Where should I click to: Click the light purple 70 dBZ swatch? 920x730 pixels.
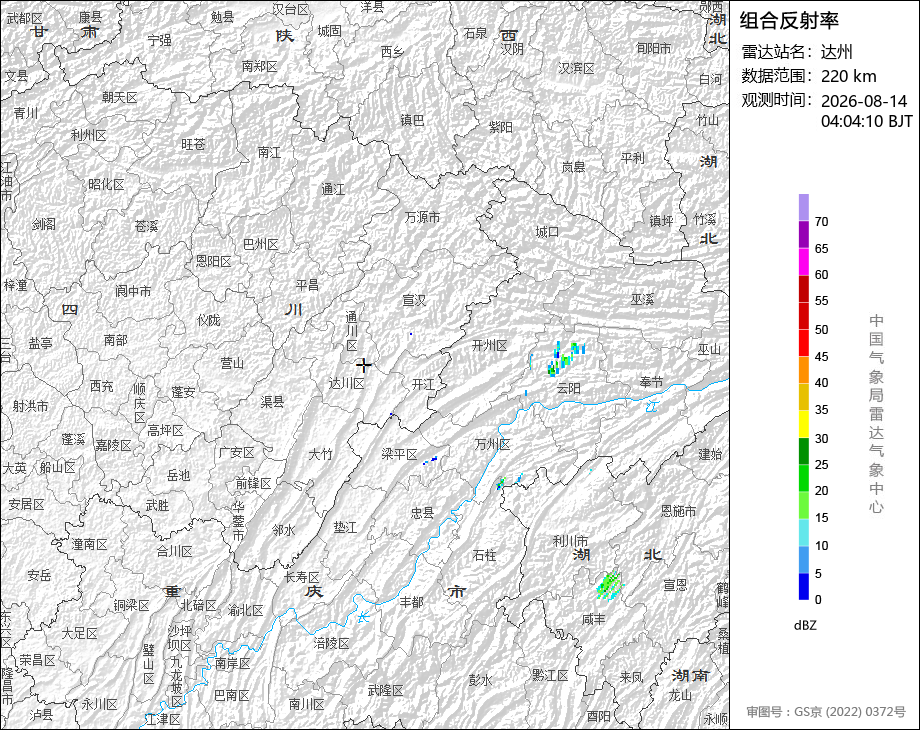tap(804, 207)
